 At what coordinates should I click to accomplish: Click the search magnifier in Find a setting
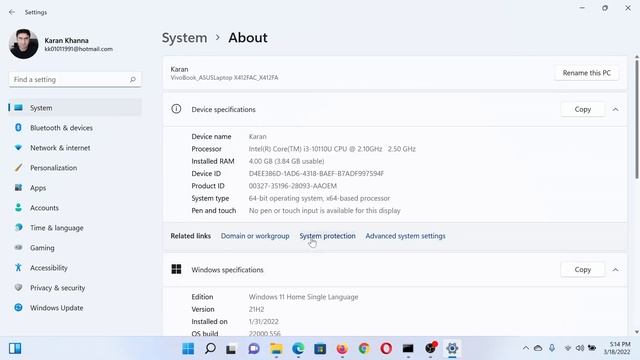tap(133, 80)
